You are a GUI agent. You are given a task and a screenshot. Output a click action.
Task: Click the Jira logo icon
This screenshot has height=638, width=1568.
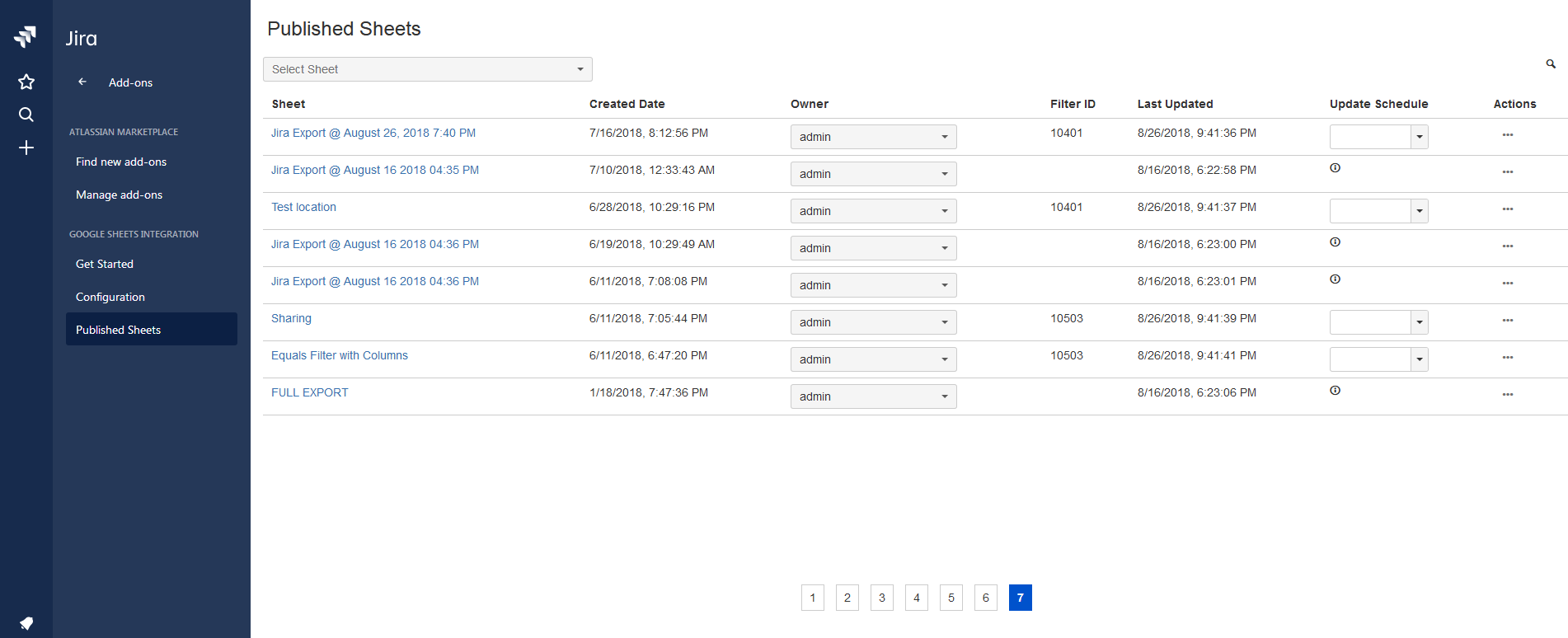click(26, 36)
